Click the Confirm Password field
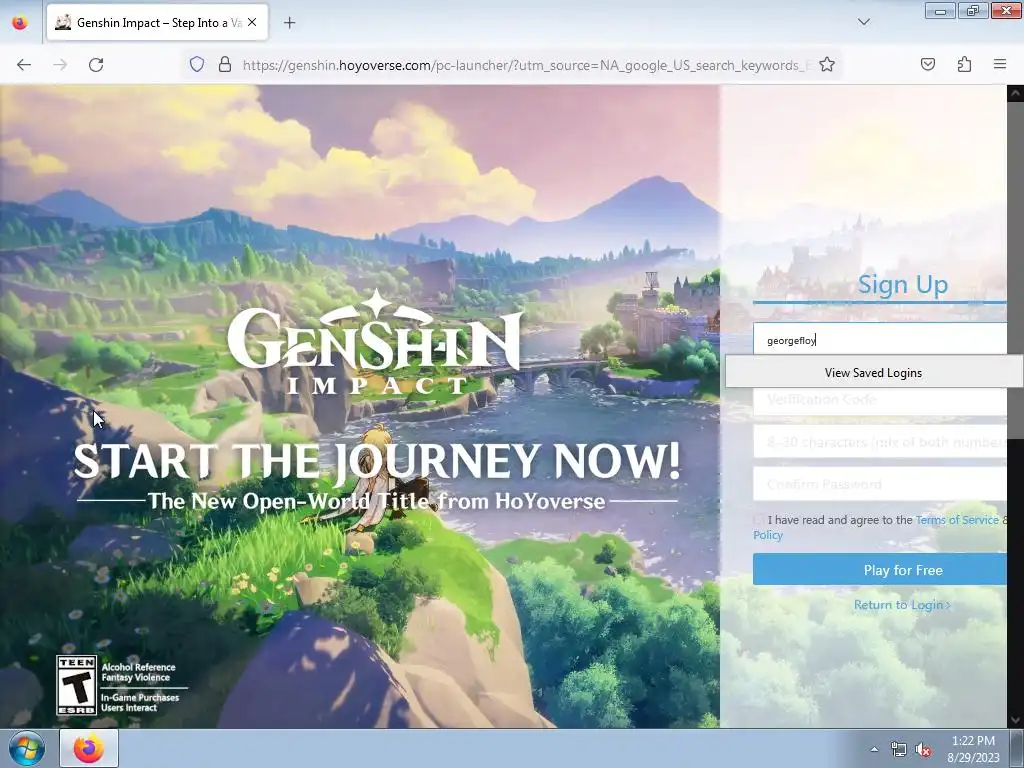 (880, 484)
